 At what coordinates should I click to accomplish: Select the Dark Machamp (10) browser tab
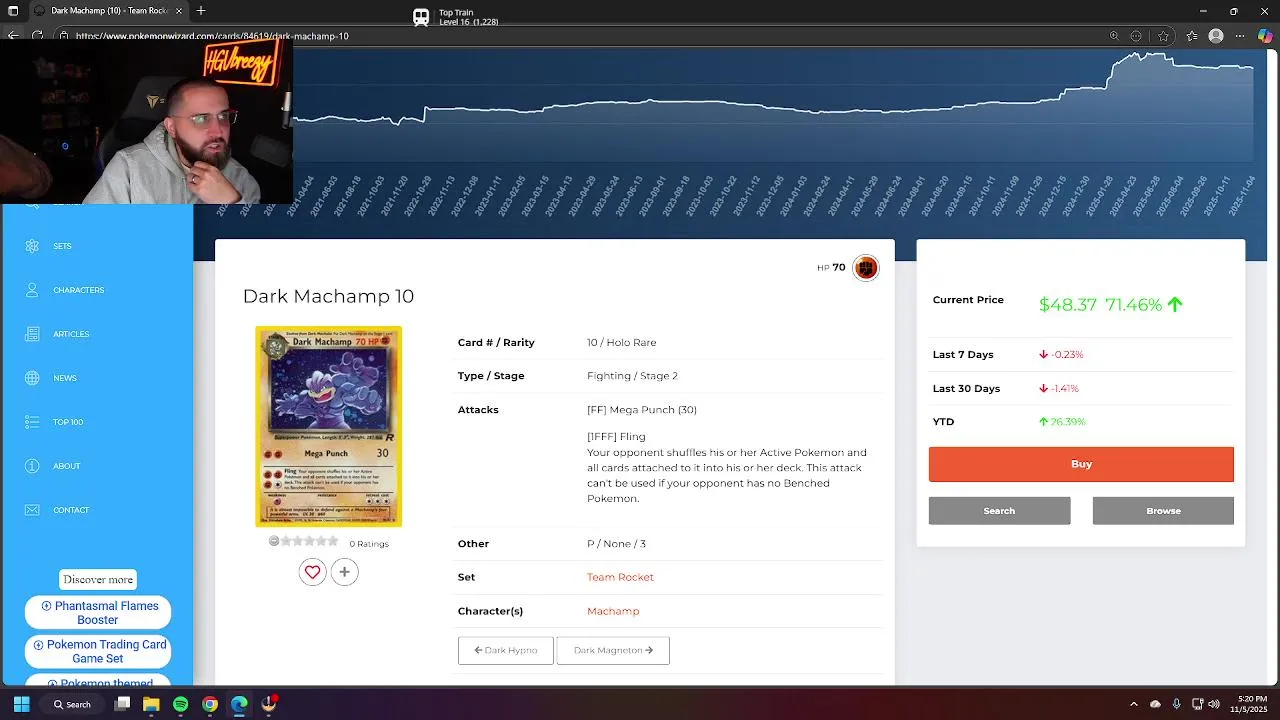click(x=108, y=11)
